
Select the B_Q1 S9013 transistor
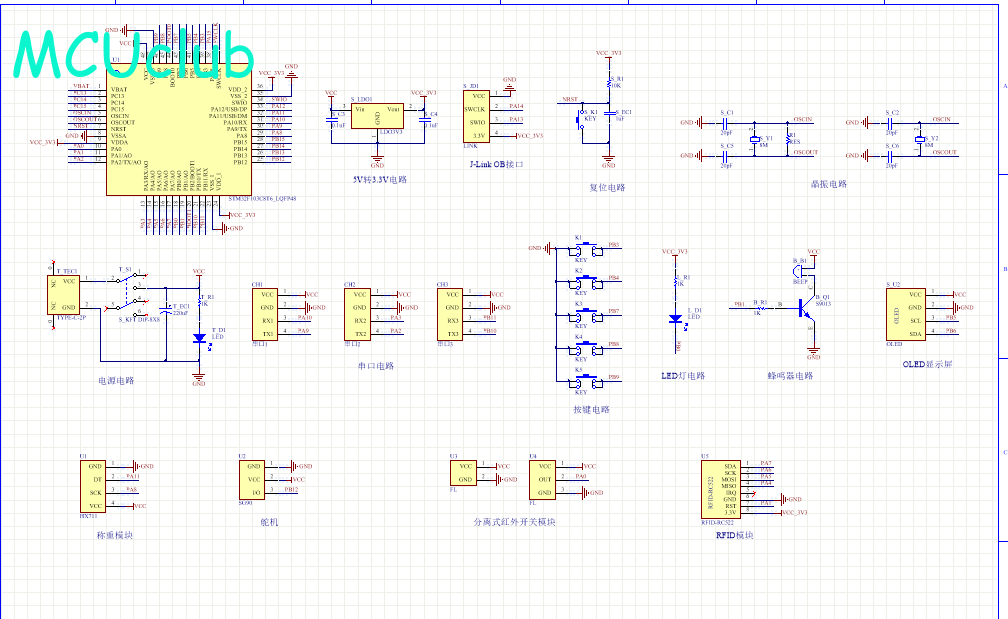(x=806, y=308)
